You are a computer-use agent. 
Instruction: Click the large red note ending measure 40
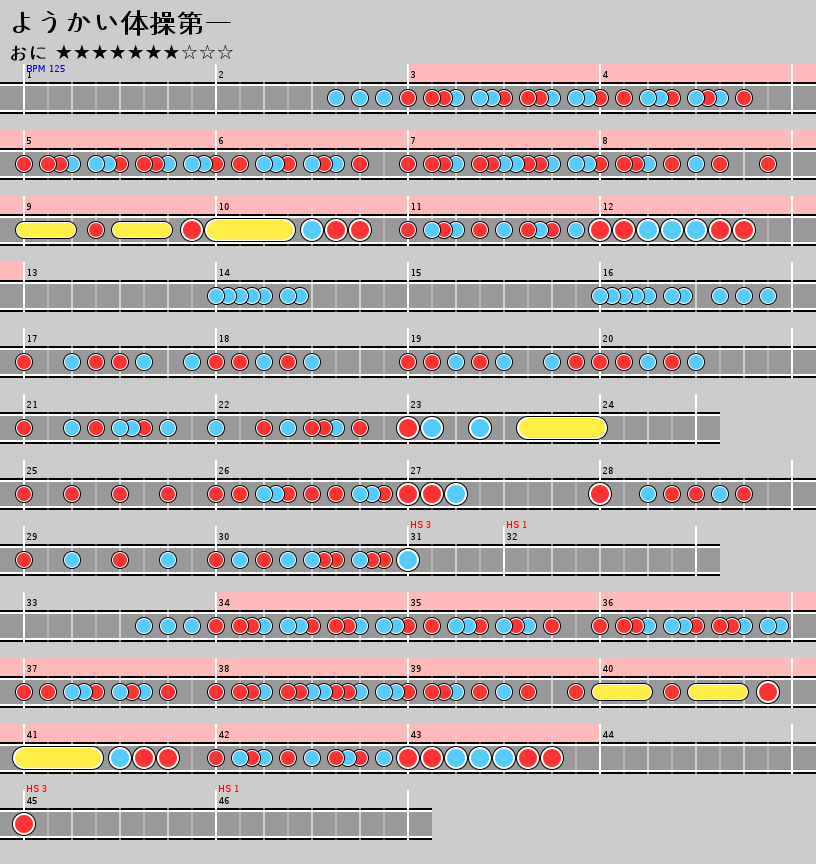click(x=768, y=692)
